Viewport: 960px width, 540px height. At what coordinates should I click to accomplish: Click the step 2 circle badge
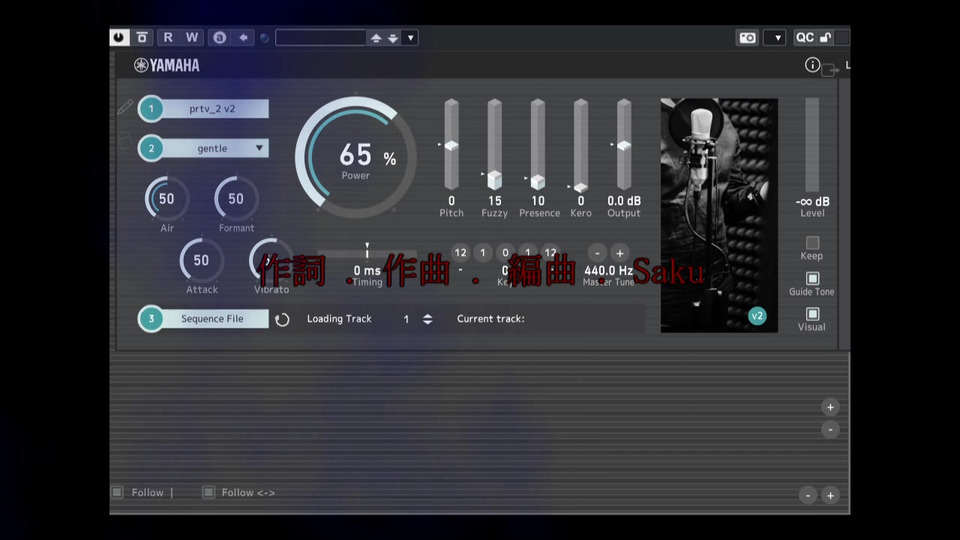click(151, 148)
